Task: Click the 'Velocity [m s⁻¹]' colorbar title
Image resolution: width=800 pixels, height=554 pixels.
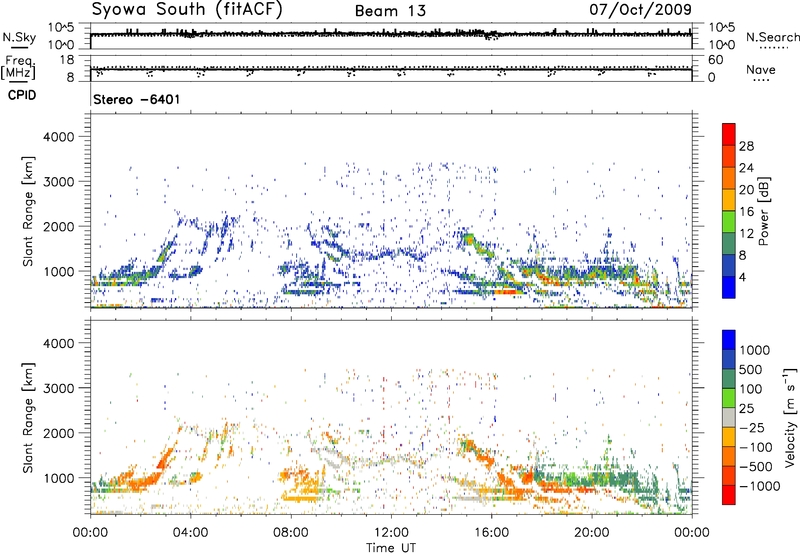Action: tap(790, 417)
